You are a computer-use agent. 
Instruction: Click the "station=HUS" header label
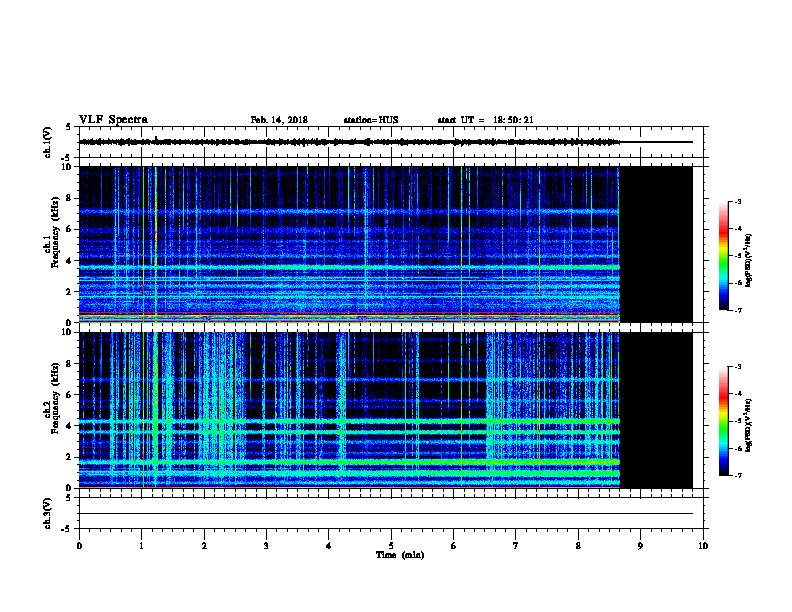tap(371, 120)
